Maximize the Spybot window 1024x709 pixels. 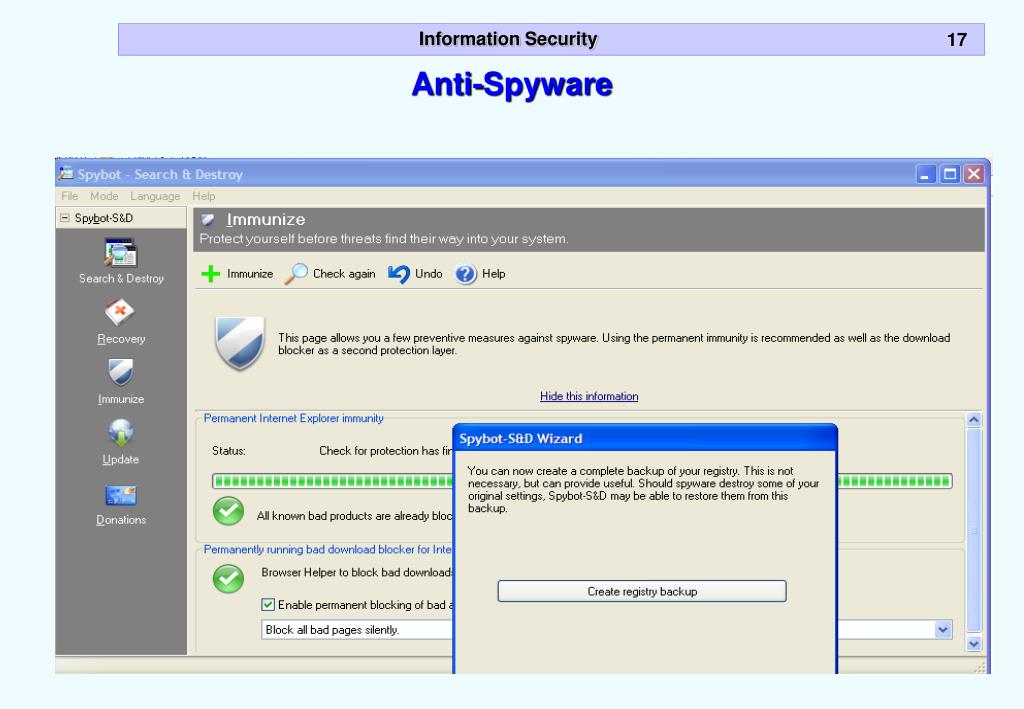tap(950, 174)
